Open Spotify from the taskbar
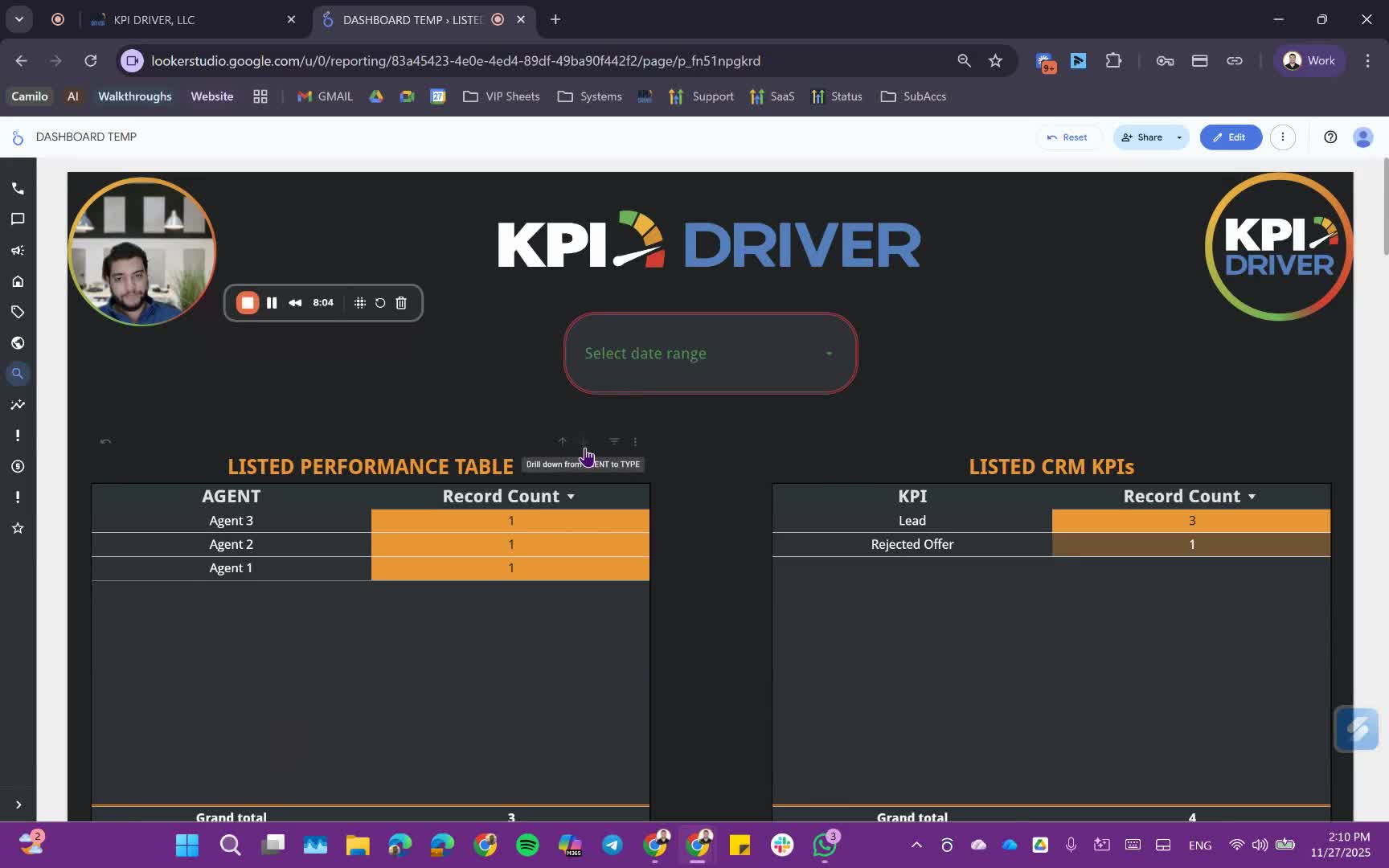1389x868 pixels. 527,845
